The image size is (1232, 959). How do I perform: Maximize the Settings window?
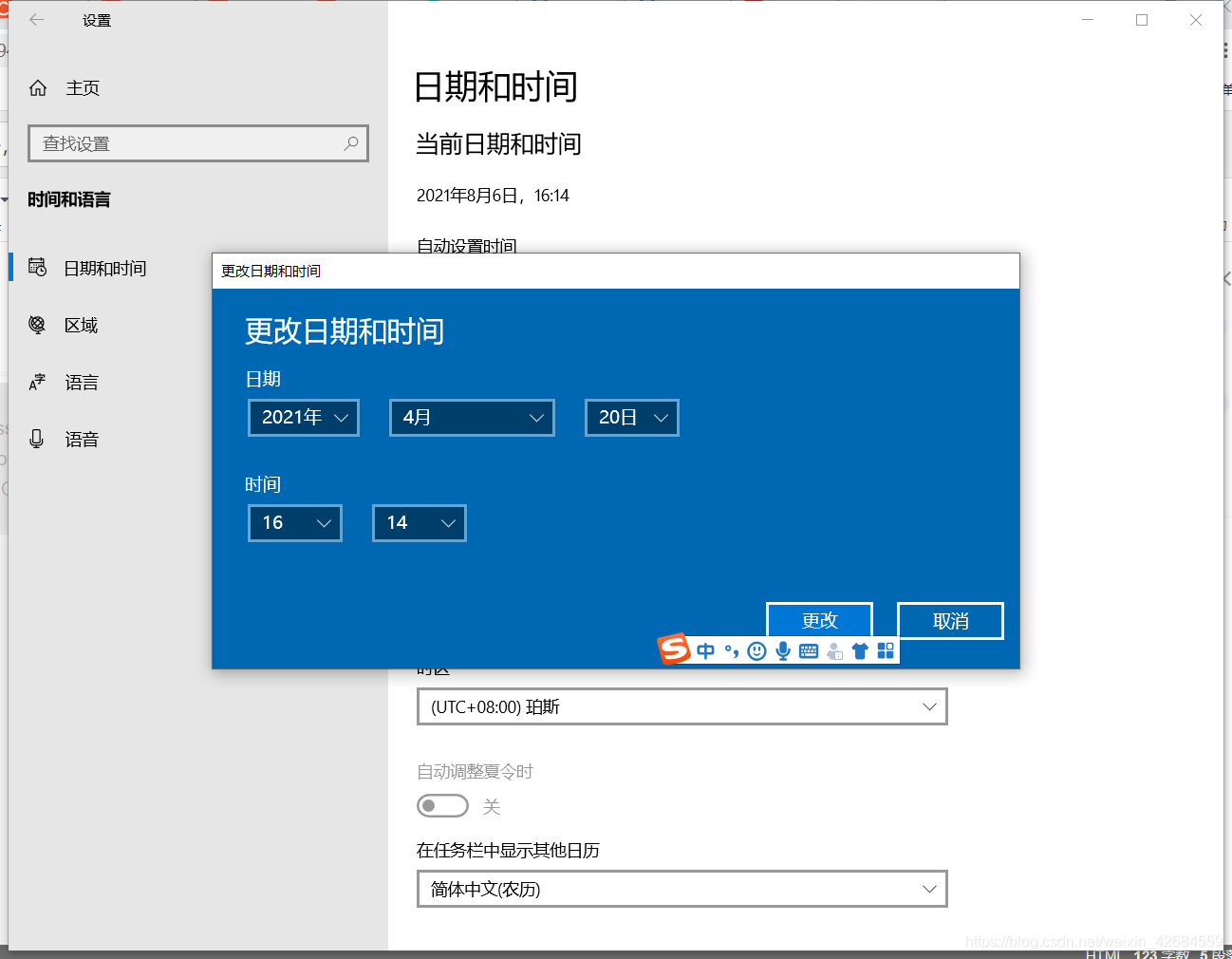(1142, 20)
